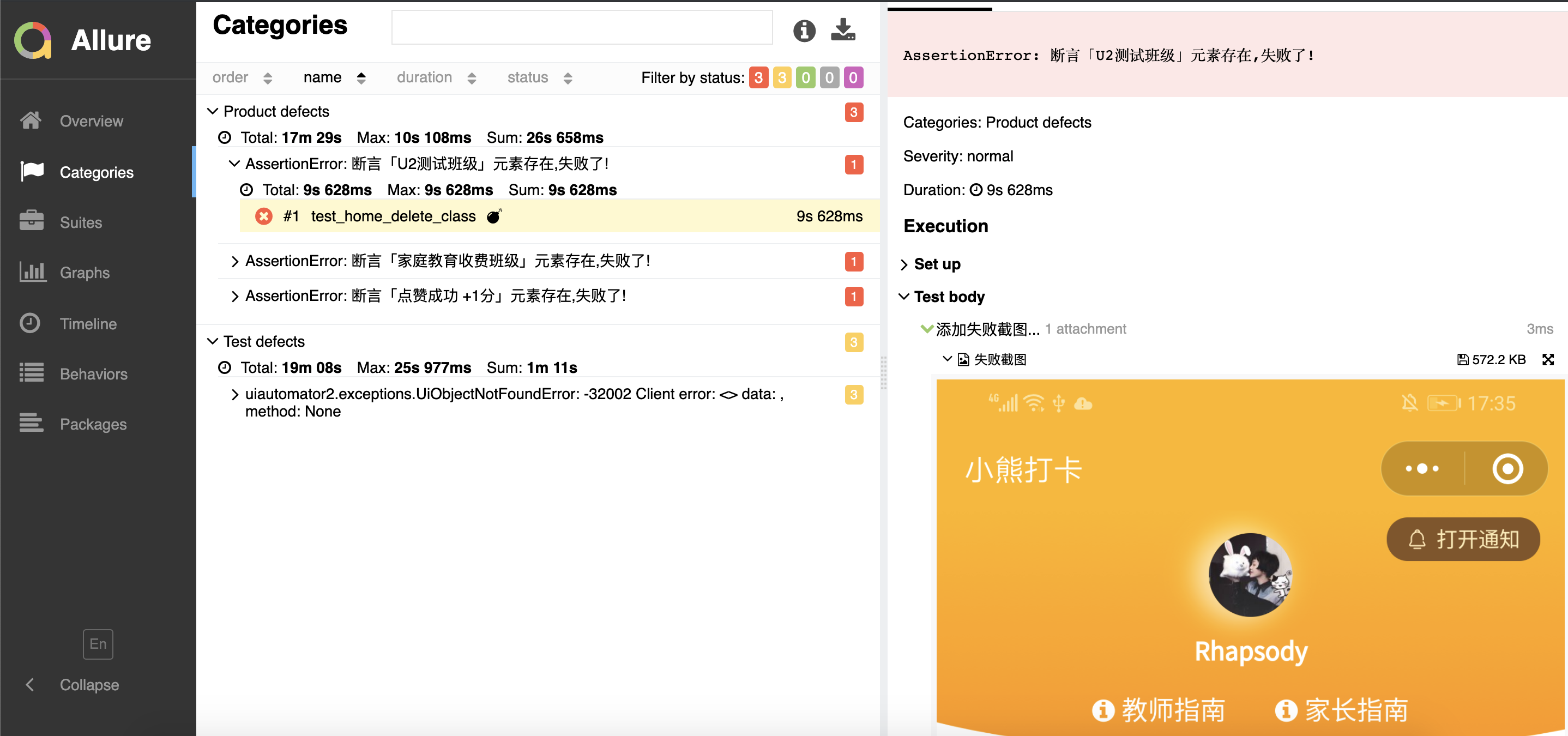Collapse the Test body section
Image resolution: width=1568 pixels, height=736 pixels.
coord(904,297)
